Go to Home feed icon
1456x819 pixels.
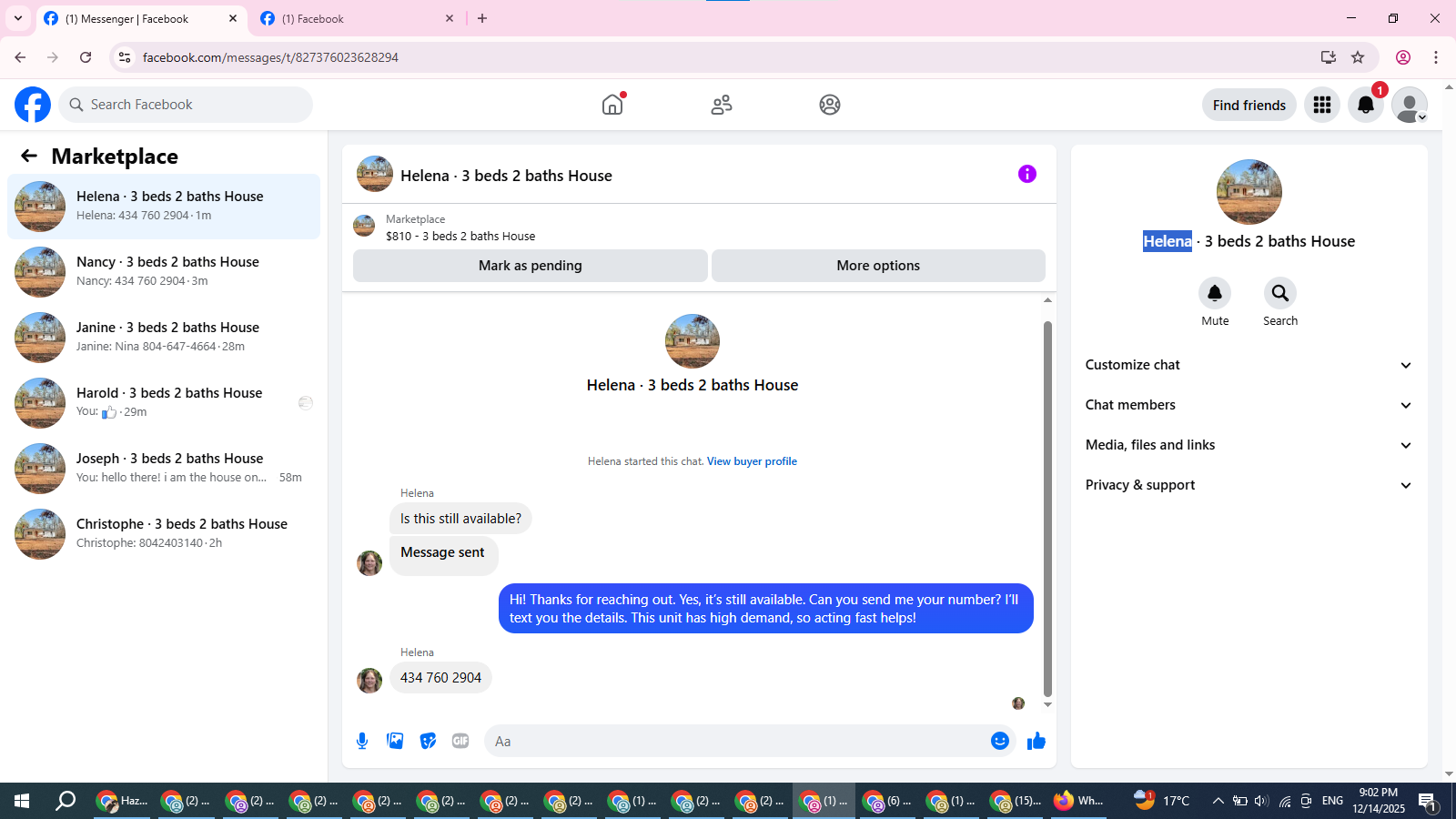coord(612,105)
